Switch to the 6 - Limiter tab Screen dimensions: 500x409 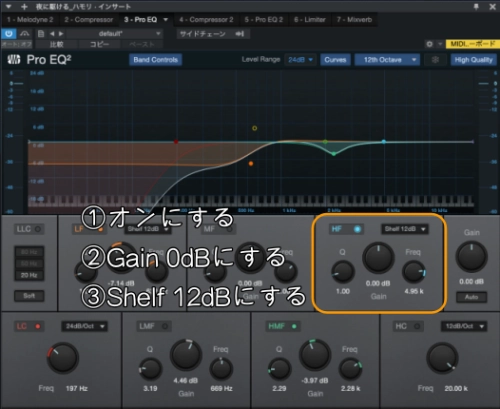tap(310, 20)
